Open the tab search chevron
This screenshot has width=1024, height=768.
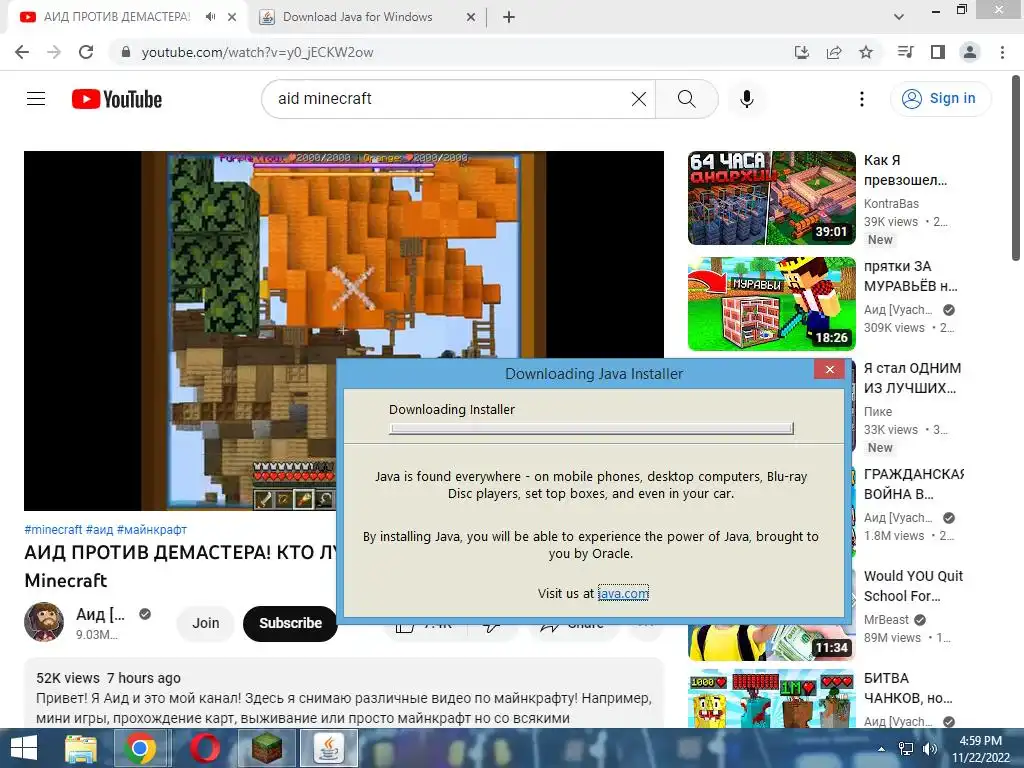899,17
